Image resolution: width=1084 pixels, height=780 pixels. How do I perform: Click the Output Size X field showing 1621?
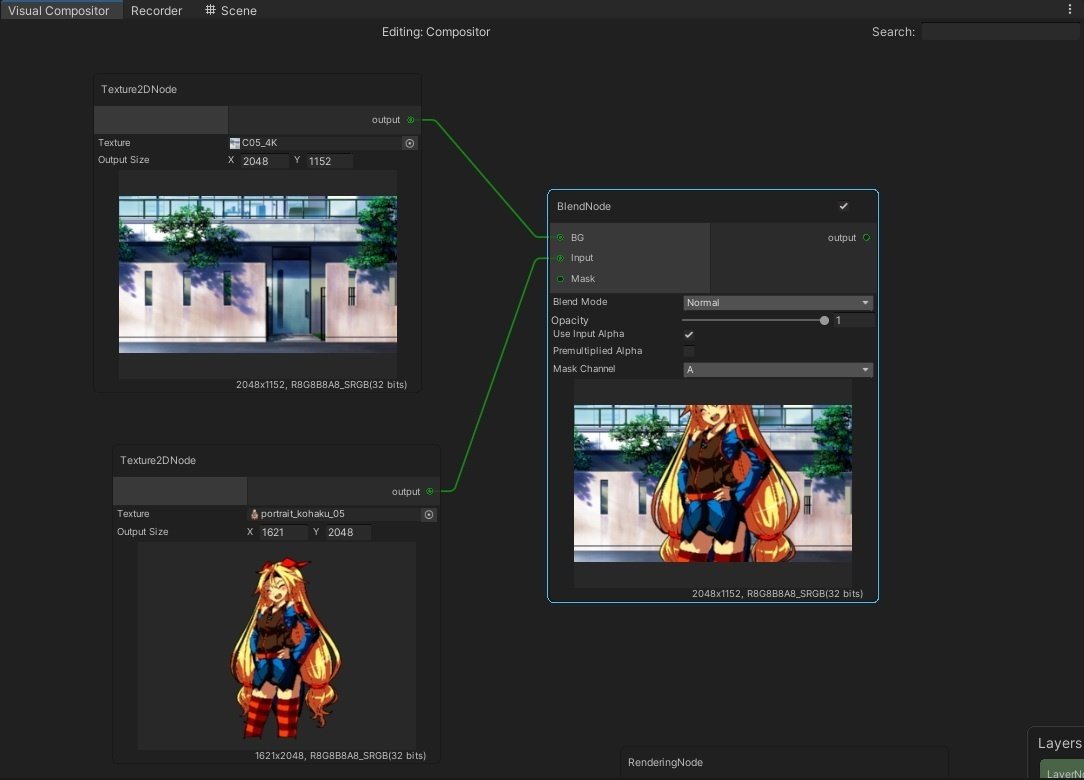(x=283, y=532)
